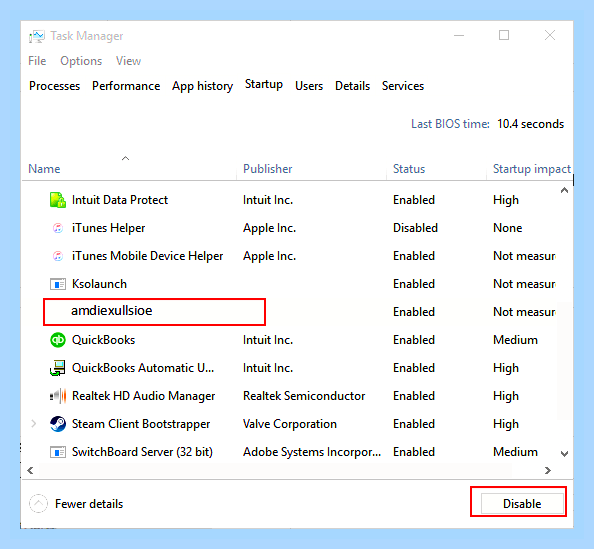Open the View menu
The height and width of the screenshot is (549, 594).
128,61
